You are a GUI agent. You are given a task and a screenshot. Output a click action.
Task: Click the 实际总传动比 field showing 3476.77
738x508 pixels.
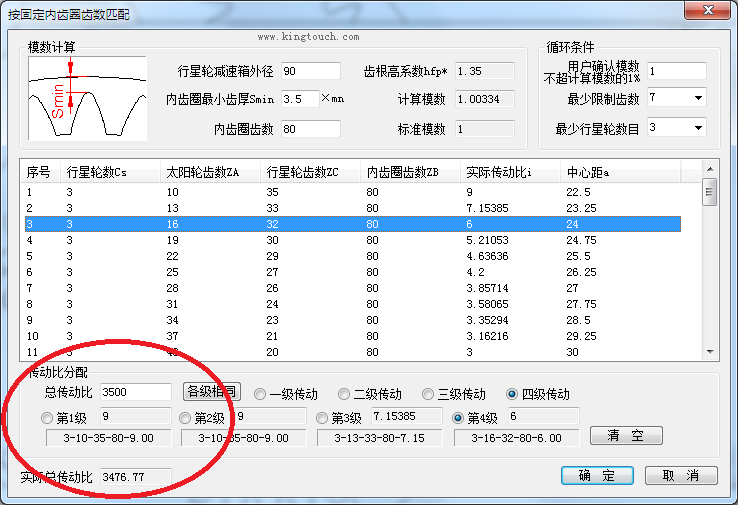click(136, 477)
